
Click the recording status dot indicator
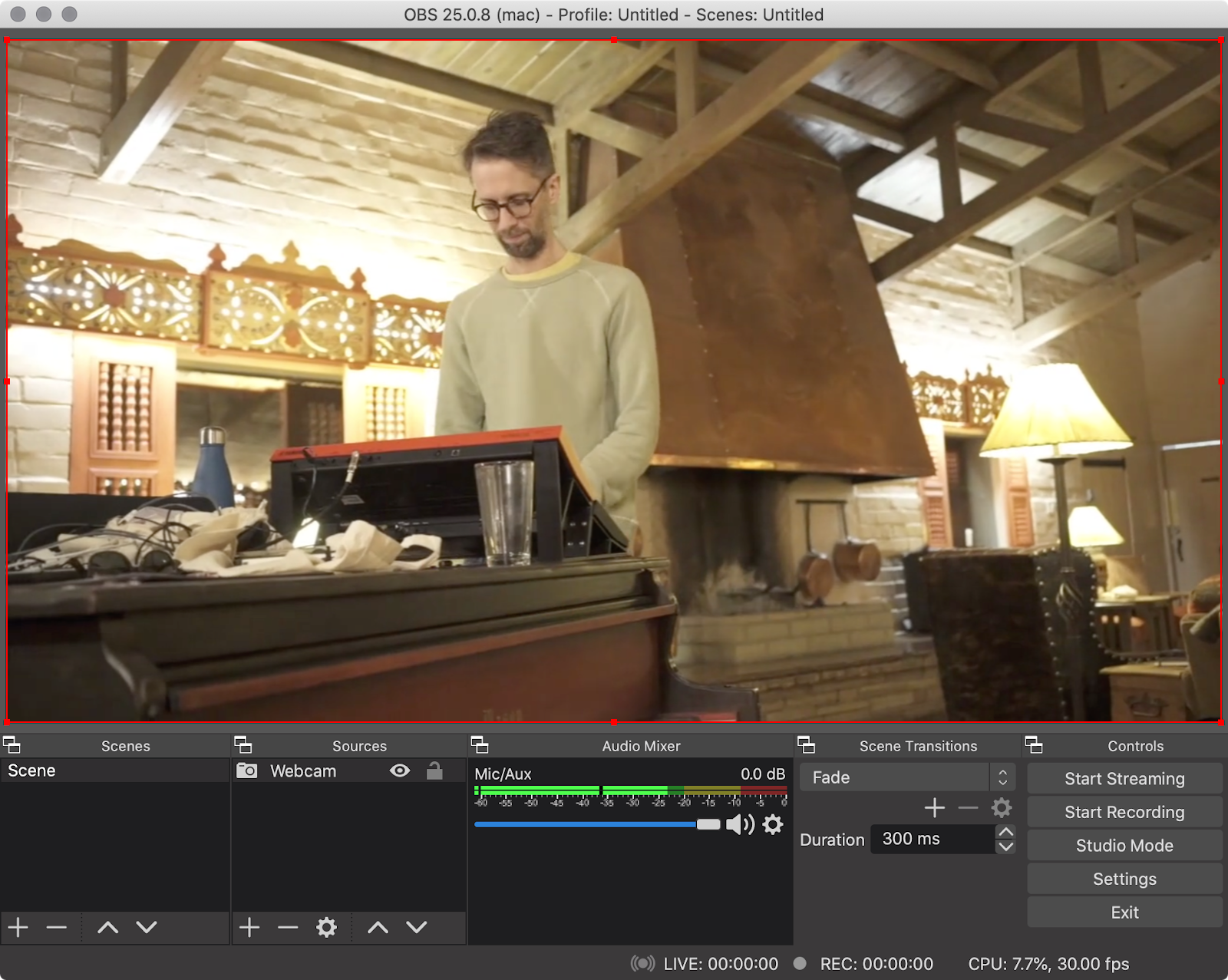(x=800, y=963)
